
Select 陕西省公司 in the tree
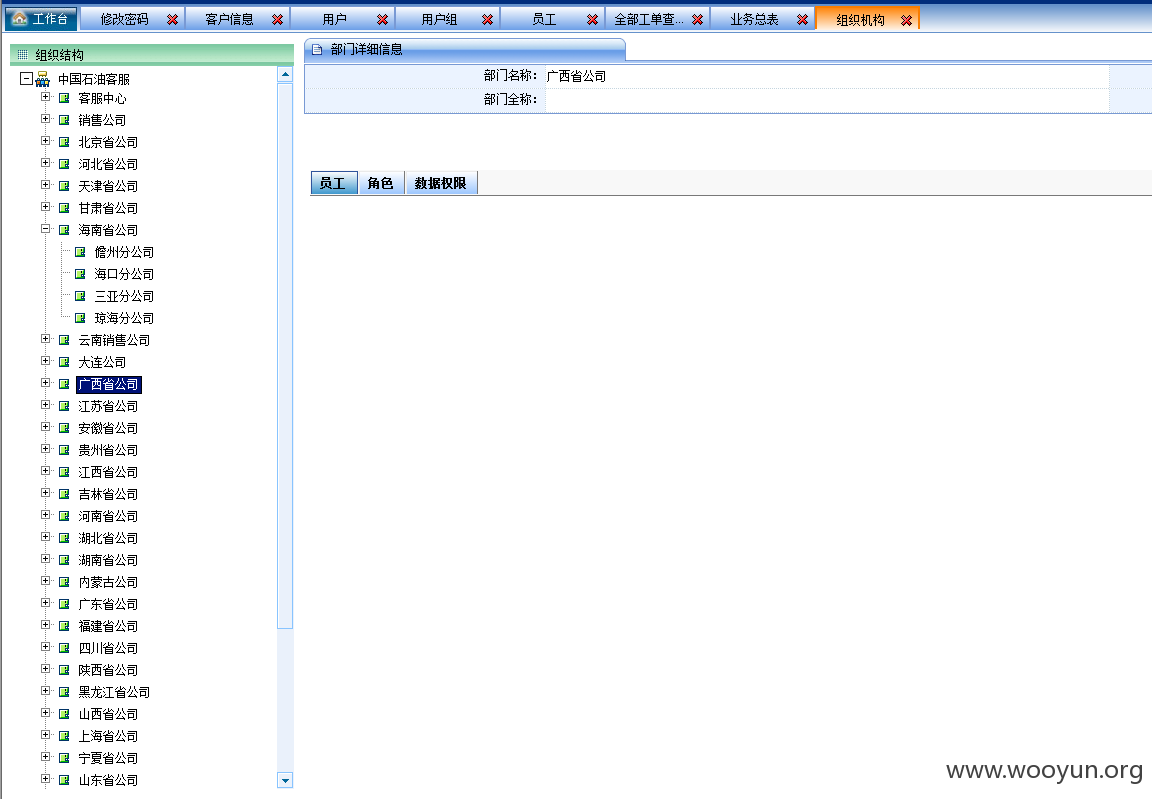click(x=108, y=670)
